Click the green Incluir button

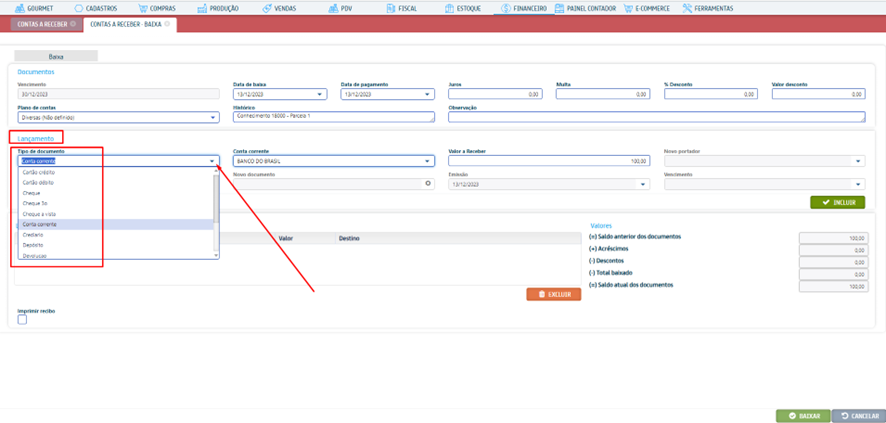click(x=837, y=202)
